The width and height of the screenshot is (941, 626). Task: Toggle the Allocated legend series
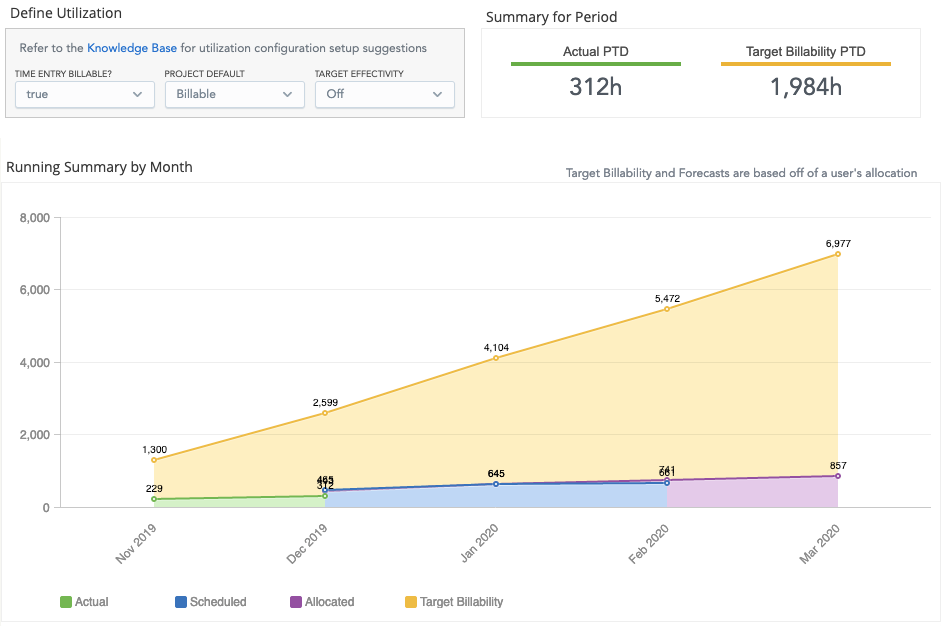click(x=322, y=601)
